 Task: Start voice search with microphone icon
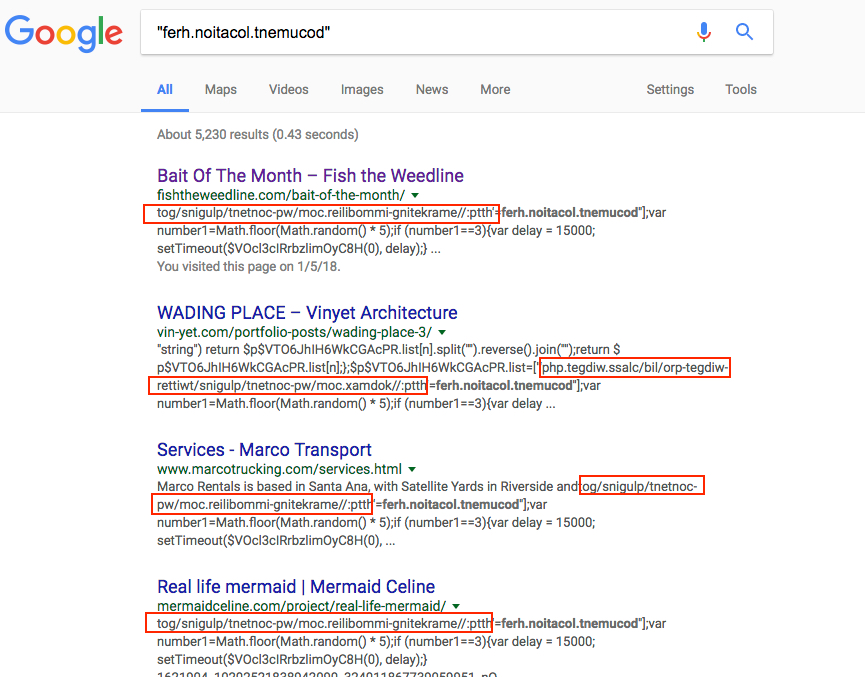click(x=703, y=32)
